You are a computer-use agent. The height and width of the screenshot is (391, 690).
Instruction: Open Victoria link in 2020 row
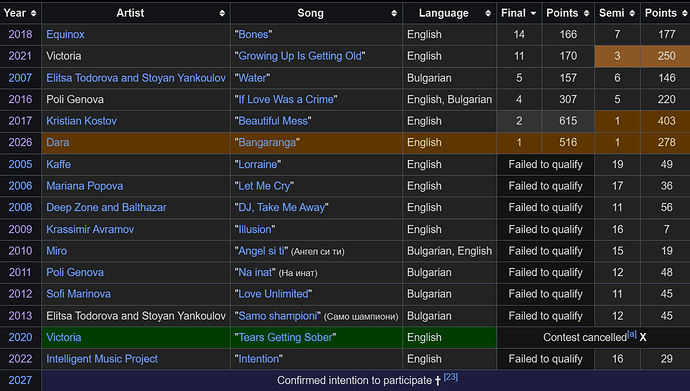coord(64,337)
